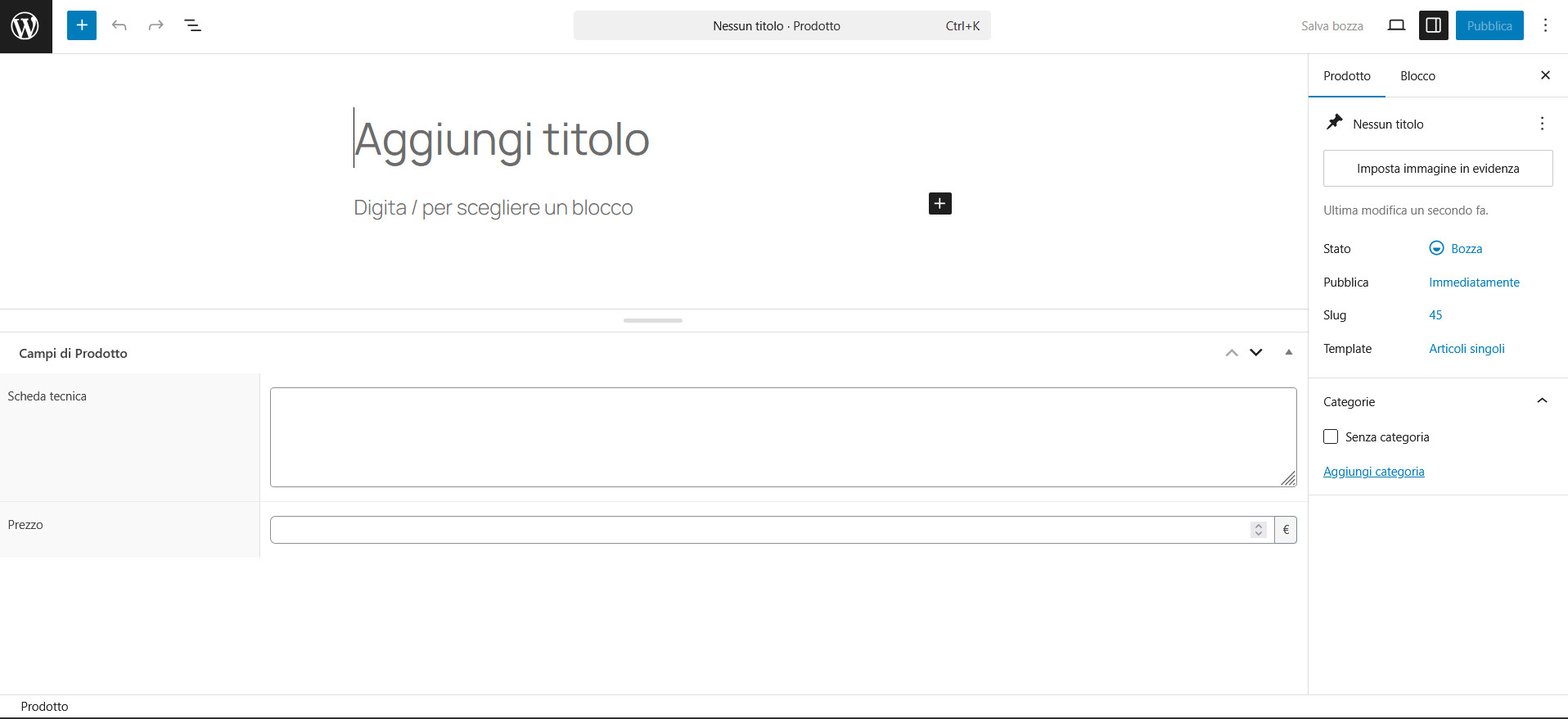Open the document overview list icon
The image size is (1568, 719).
click(x=192, y=25)
